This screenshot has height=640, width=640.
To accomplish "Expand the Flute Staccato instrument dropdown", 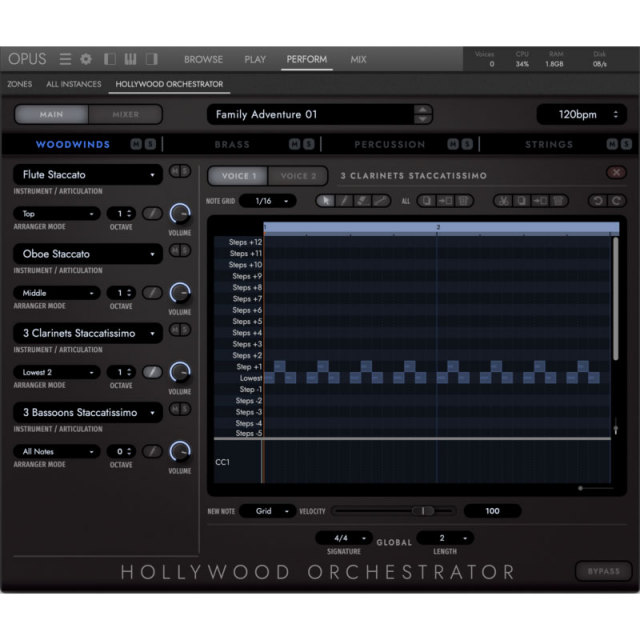I will [88, 175].
